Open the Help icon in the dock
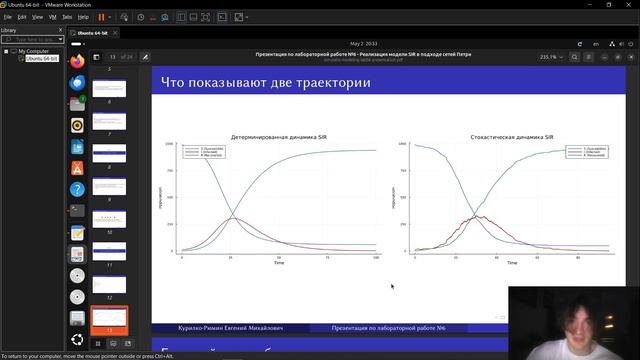 point(77,189)
